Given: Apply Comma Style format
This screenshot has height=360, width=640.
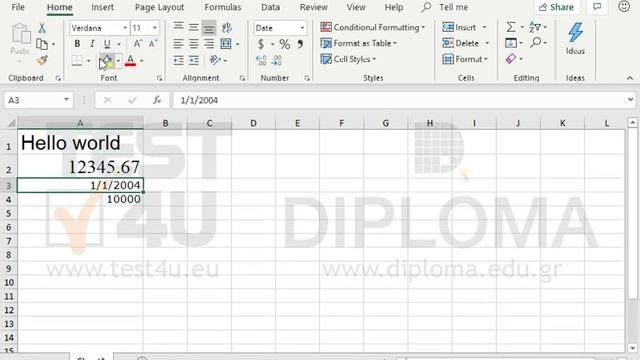Looking at the screenshot, I should [x=300, y=44].
